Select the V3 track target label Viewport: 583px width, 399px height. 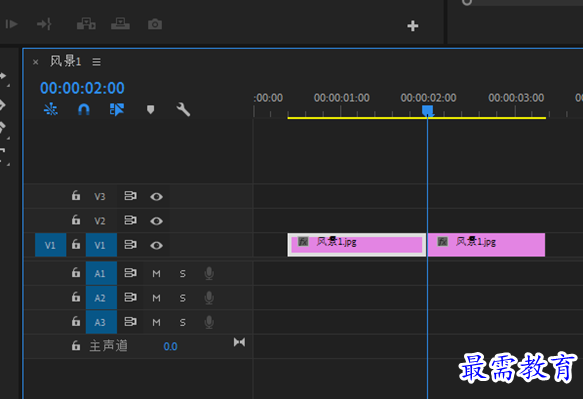click(100, 196)
